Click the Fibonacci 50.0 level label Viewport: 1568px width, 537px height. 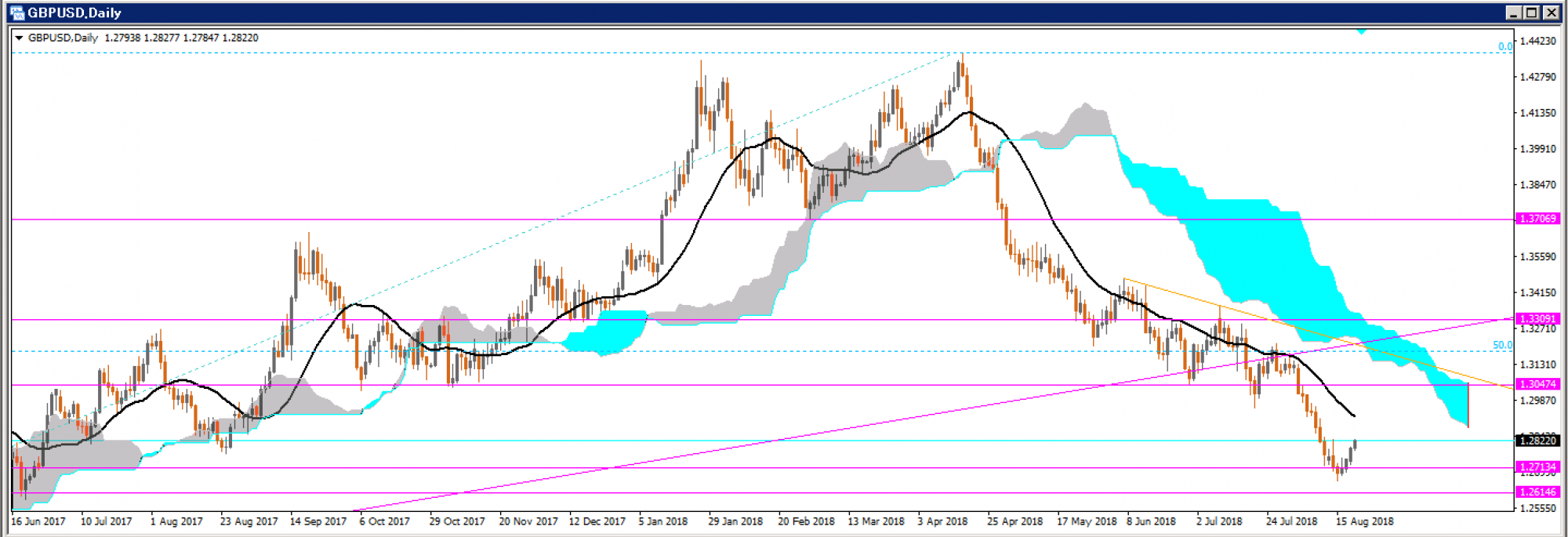click(1502, 345)
